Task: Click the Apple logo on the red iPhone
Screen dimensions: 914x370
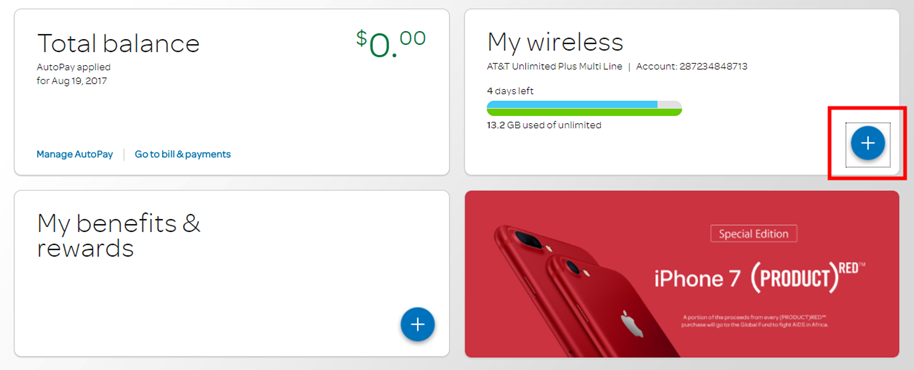Action: click(x=631, y=323)
